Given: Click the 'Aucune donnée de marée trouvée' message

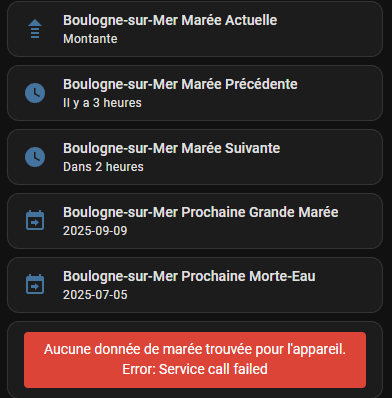Looking at the screenshot, I should point(195,349).
